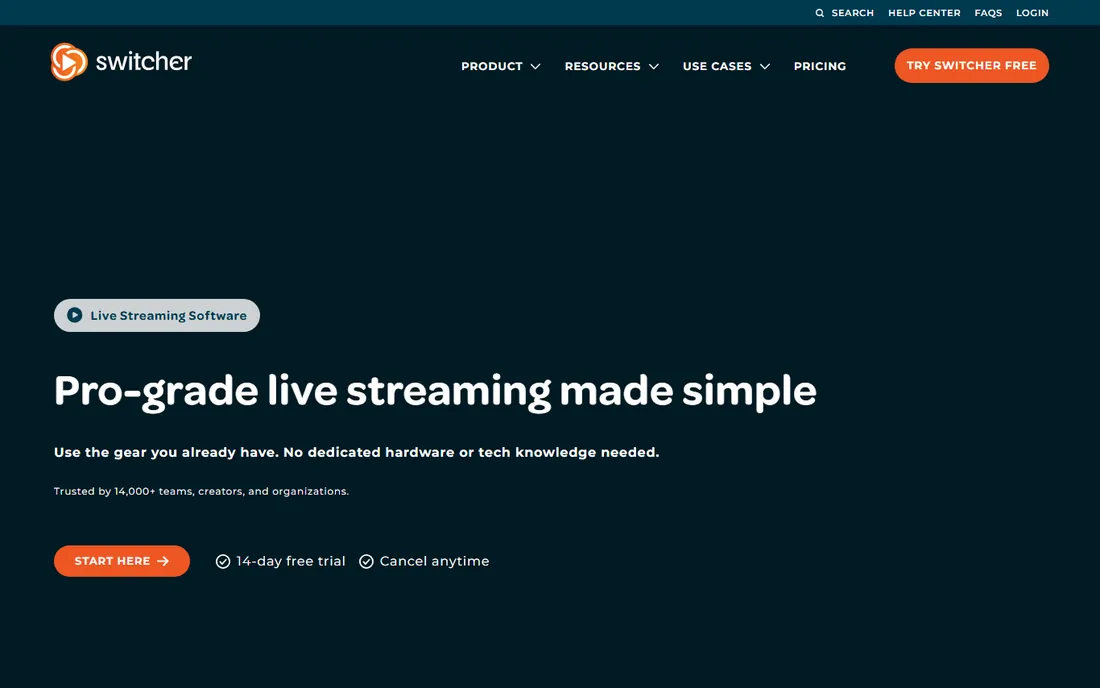Screen dimensions: 1100x688
Task: Expand the Product menu chevron
Action: [535, 67]
